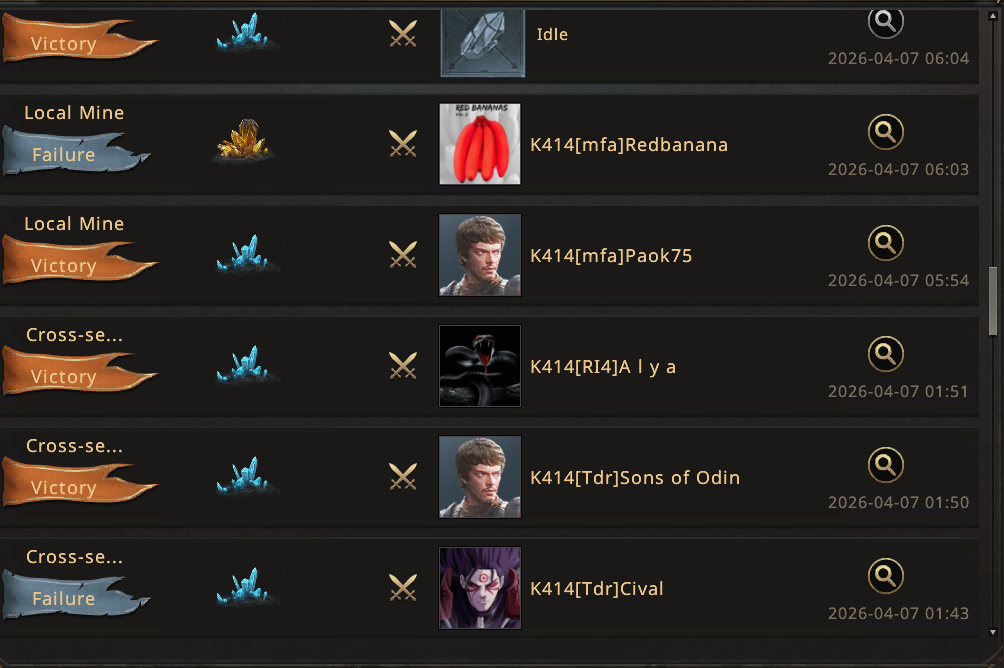
Task: View battle report magnifier for Paok75
Action: 886,243
